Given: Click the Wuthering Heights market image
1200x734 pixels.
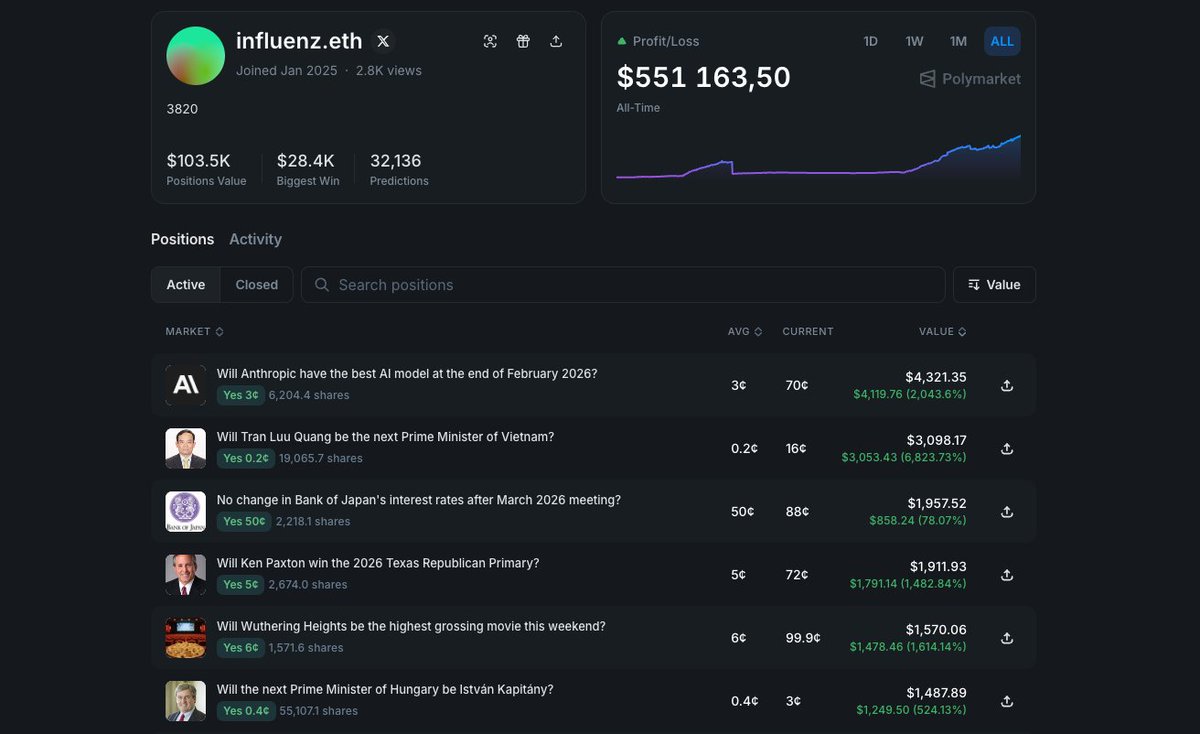Looking at the screenshot, I should (186, 637).
